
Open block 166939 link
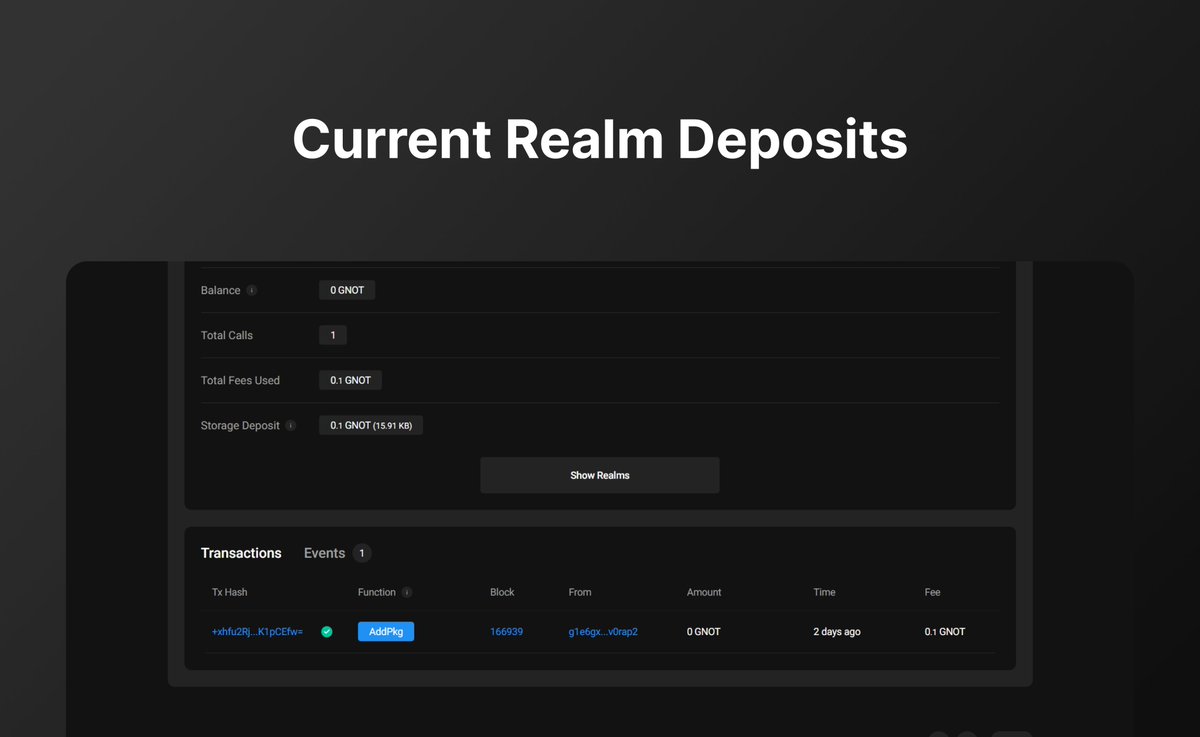(506, 632)
